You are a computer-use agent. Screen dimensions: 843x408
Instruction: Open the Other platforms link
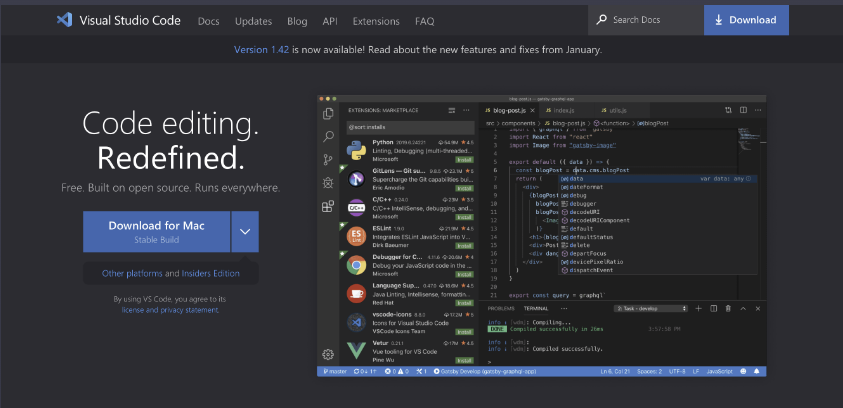(132, 273)
